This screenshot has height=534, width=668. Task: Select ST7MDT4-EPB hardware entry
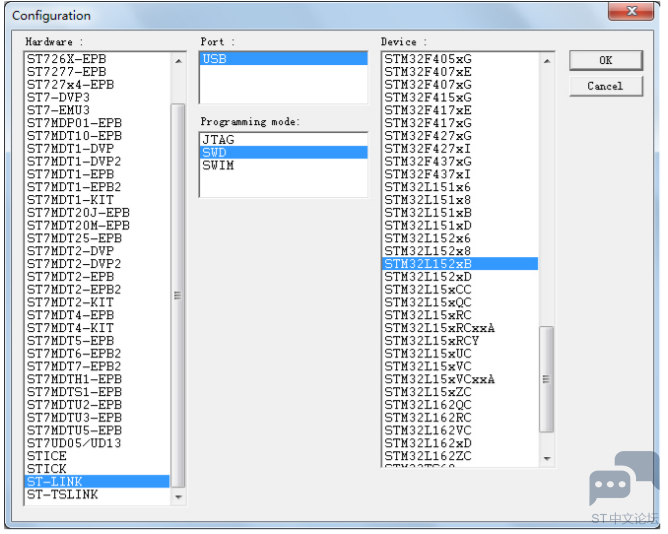97,315
